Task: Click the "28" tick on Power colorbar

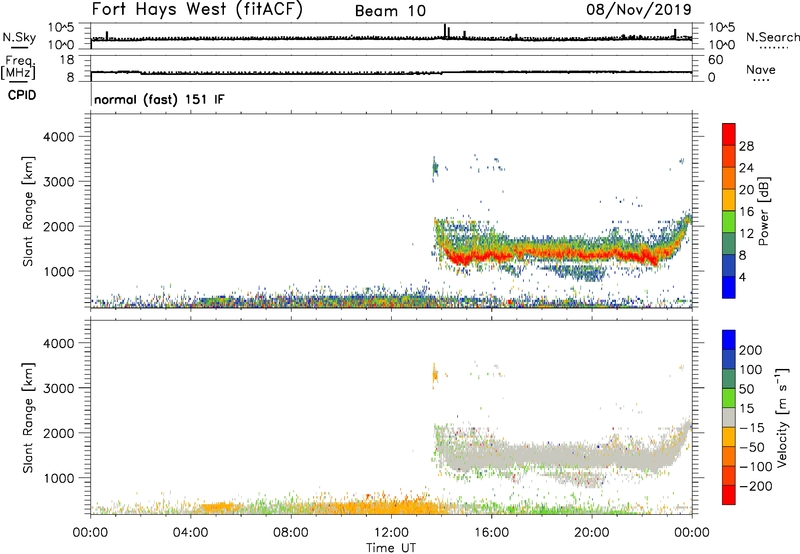Action: 746,146
